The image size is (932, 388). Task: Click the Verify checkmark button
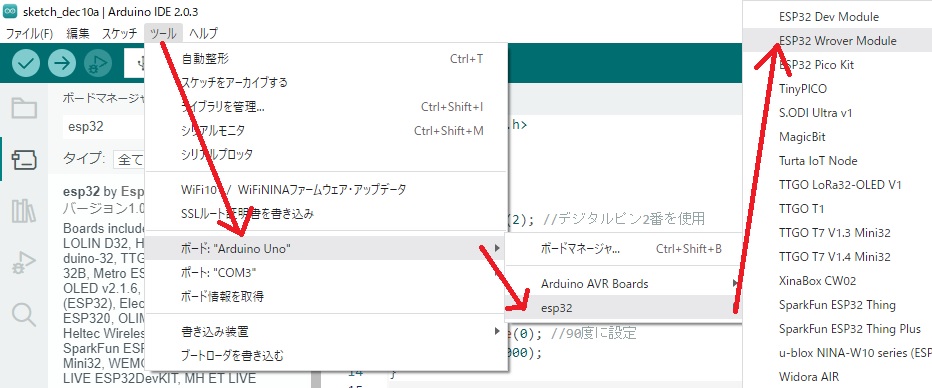tap(26, 63)
